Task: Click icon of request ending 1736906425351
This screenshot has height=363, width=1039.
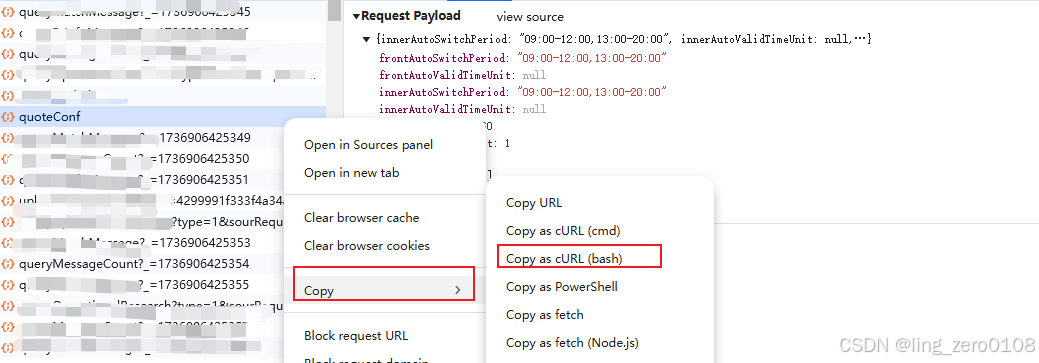Action: tap(8, 180)
